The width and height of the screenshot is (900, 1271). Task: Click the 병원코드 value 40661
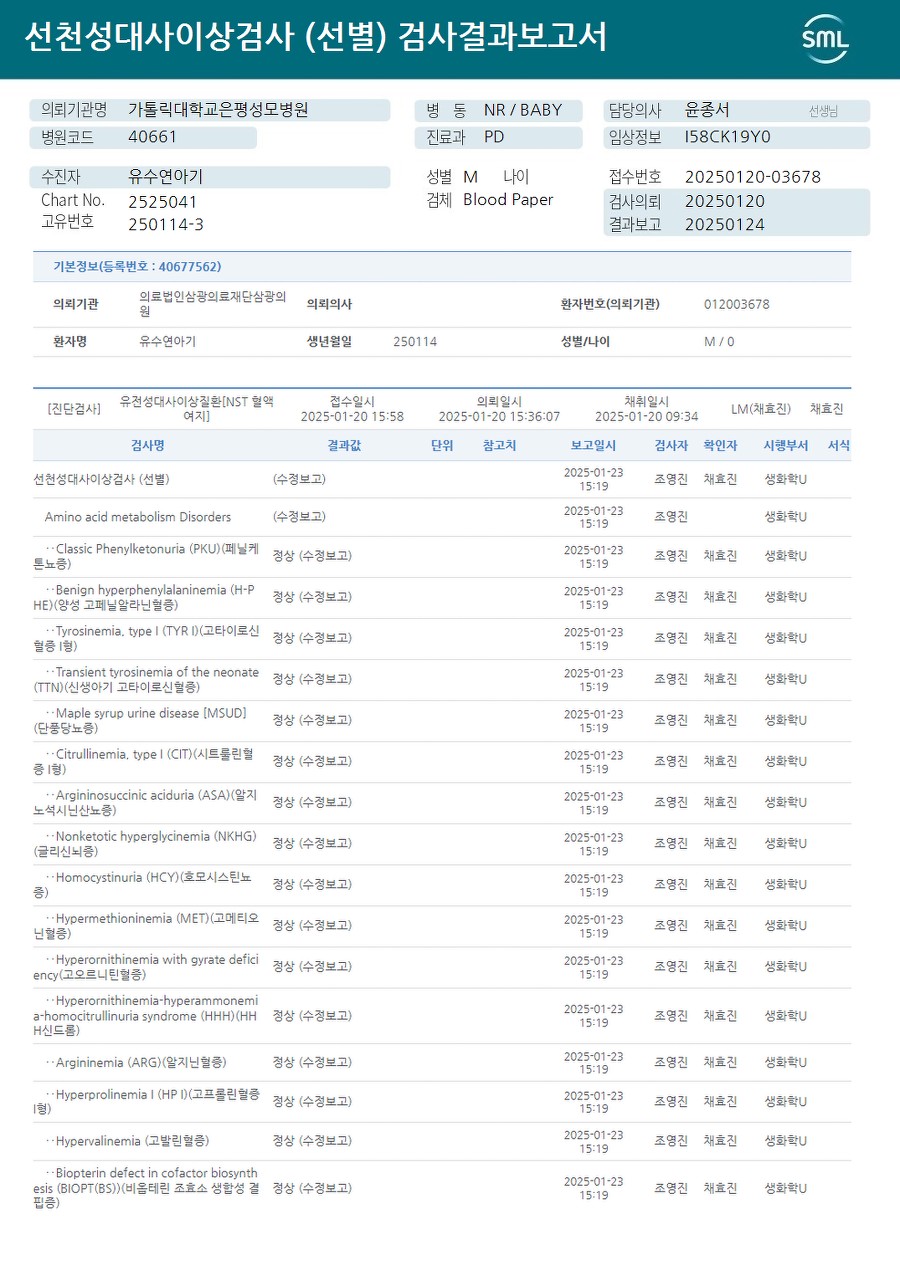coord(152,138)
